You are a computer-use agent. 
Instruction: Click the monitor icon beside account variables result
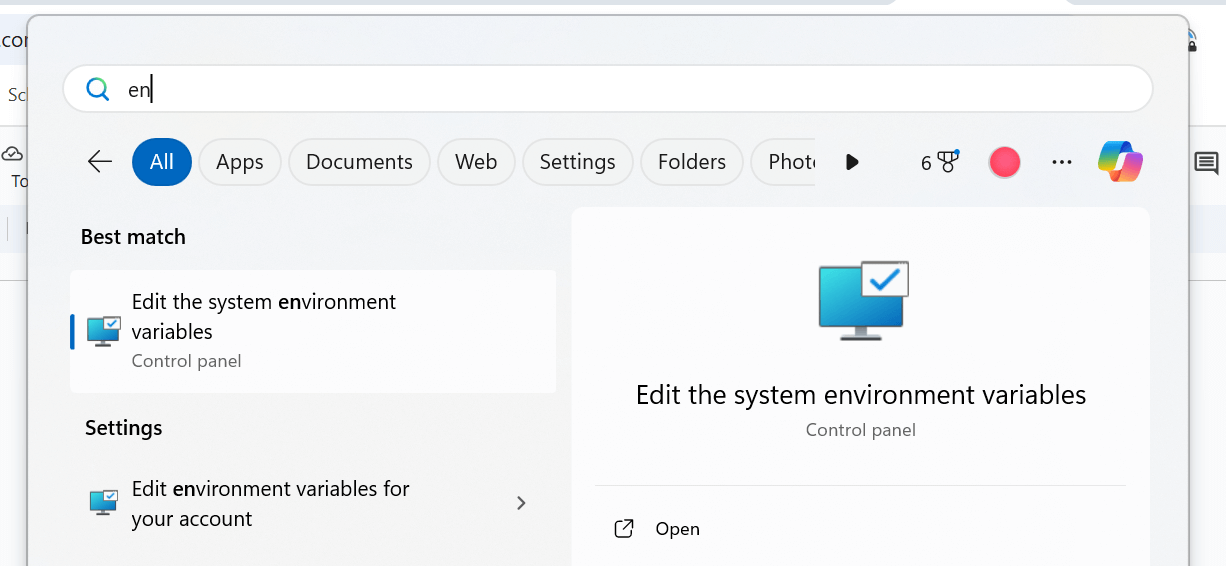[x=104, y=502]
